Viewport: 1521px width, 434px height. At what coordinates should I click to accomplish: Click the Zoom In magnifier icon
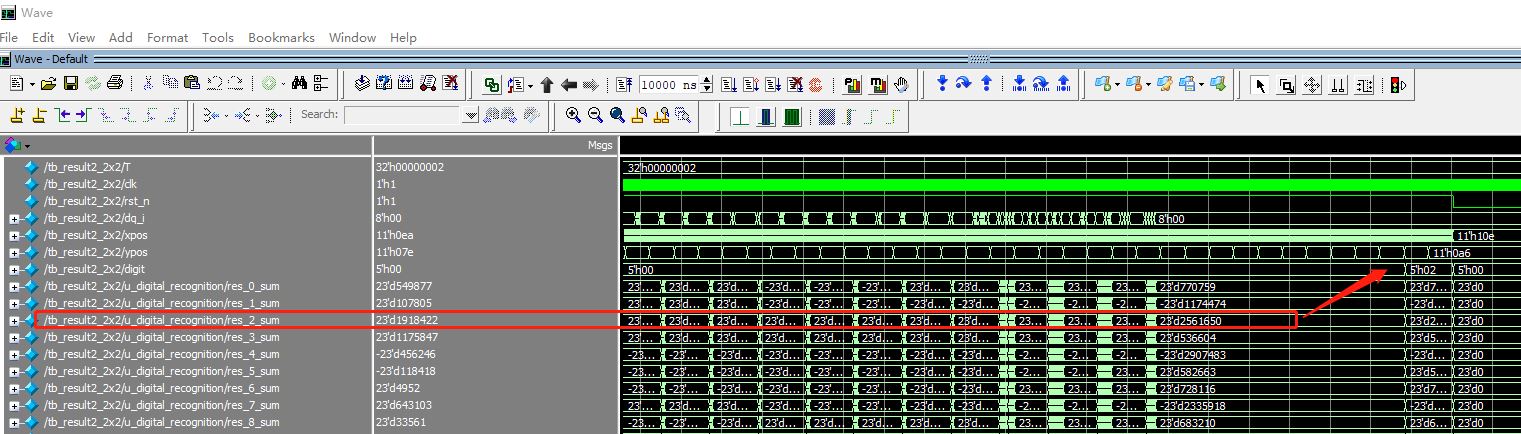[572, 115]
